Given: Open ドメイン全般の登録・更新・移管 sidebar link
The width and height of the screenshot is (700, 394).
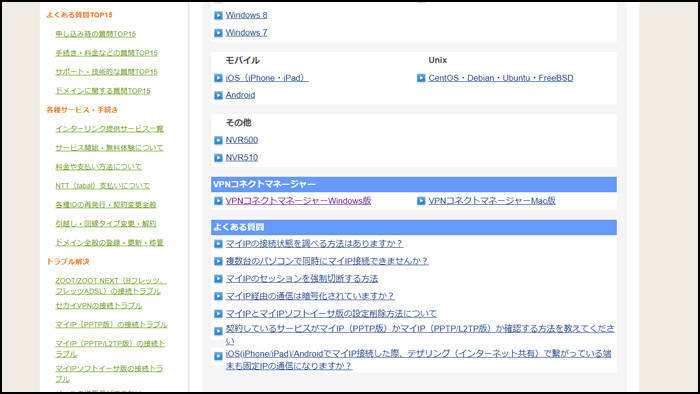Looking at the screenshot, I should 109,243.
